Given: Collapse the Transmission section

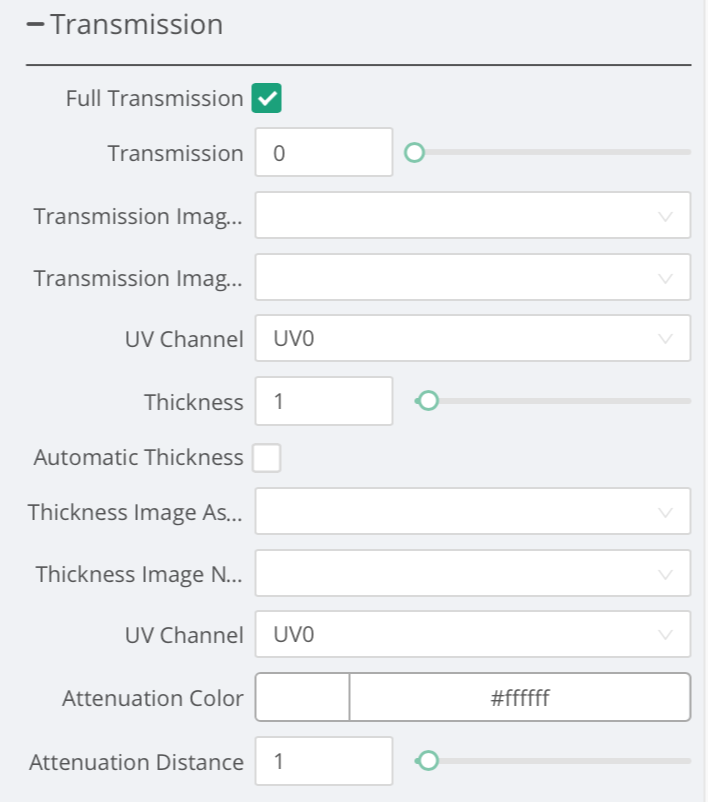Looking at the screenshot, I should 35,24.
